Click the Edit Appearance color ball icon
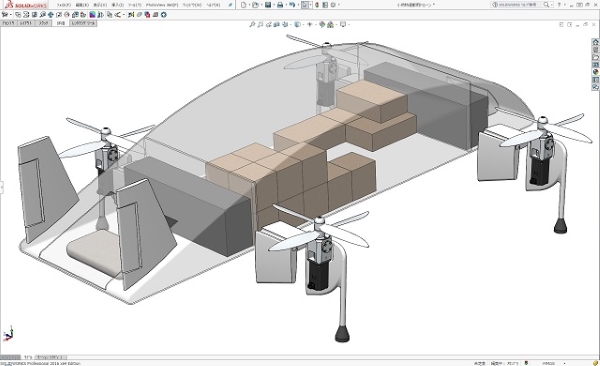 (x=322, y=24)
